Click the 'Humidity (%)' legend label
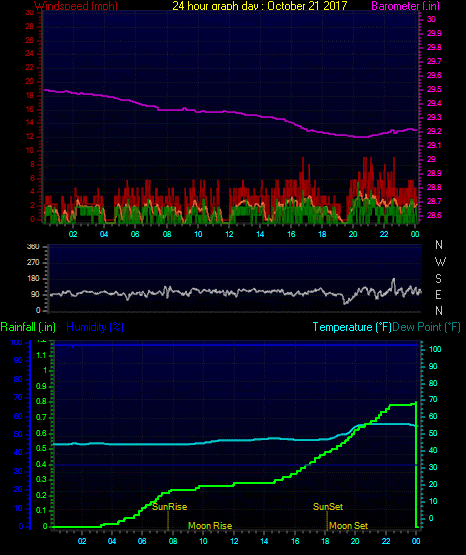Image resolution: width=466 pixels, height=555 pixels. (x=95, y=327)
